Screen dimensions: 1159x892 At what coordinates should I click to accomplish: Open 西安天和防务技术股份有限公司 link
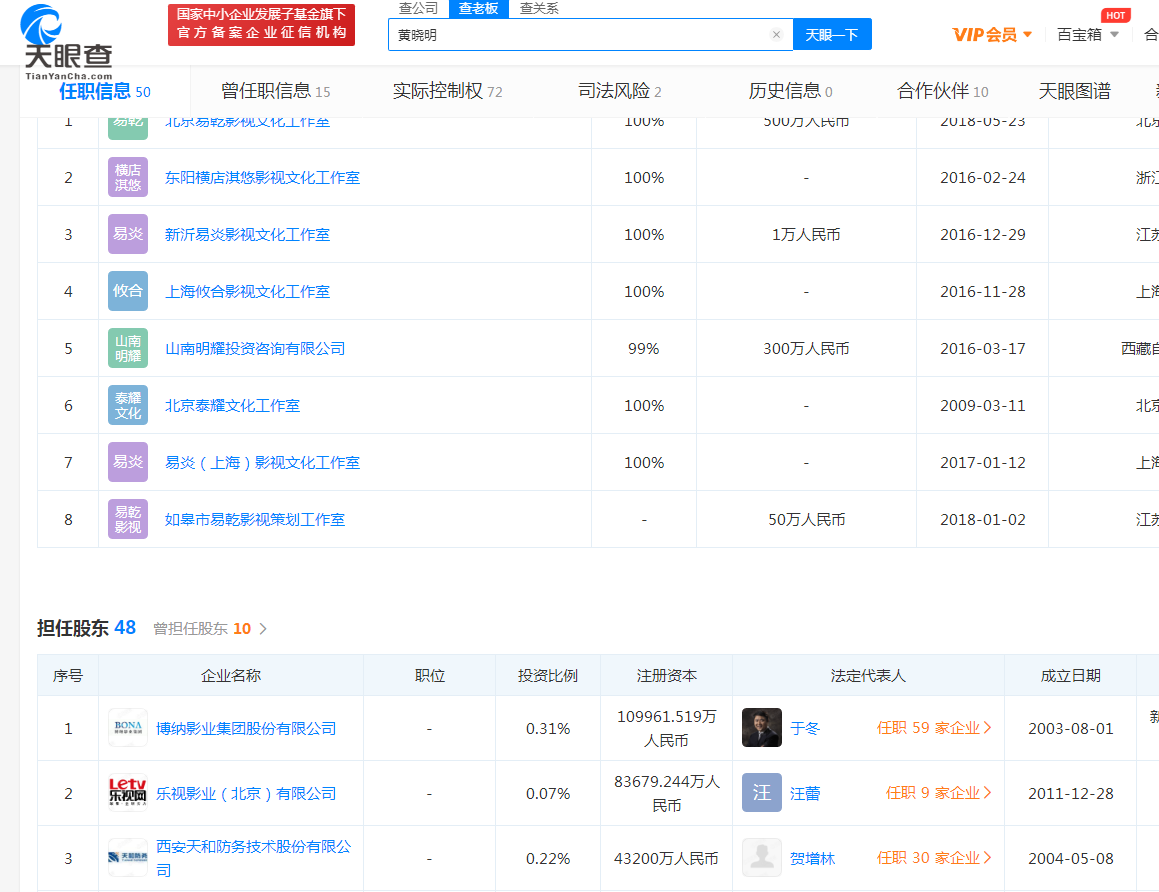(254, 858)
